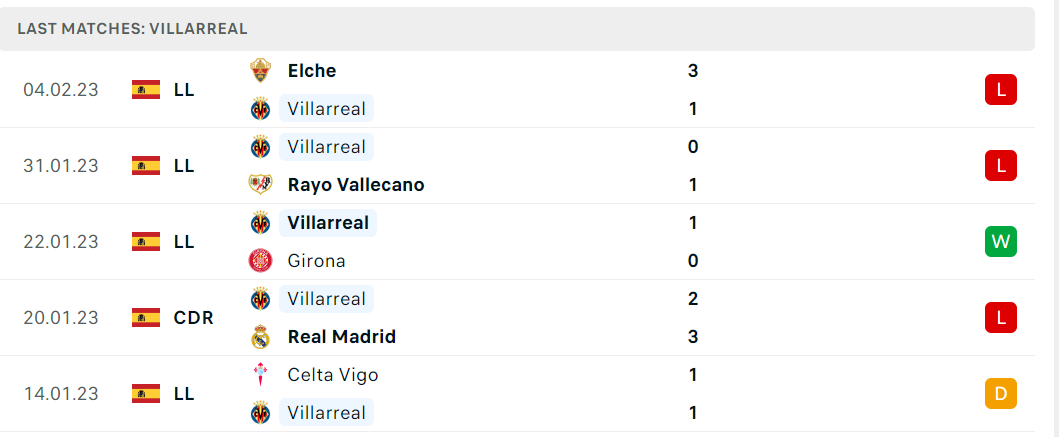Click Villarreal crest in the Elche match

click(x=260, y=109)
